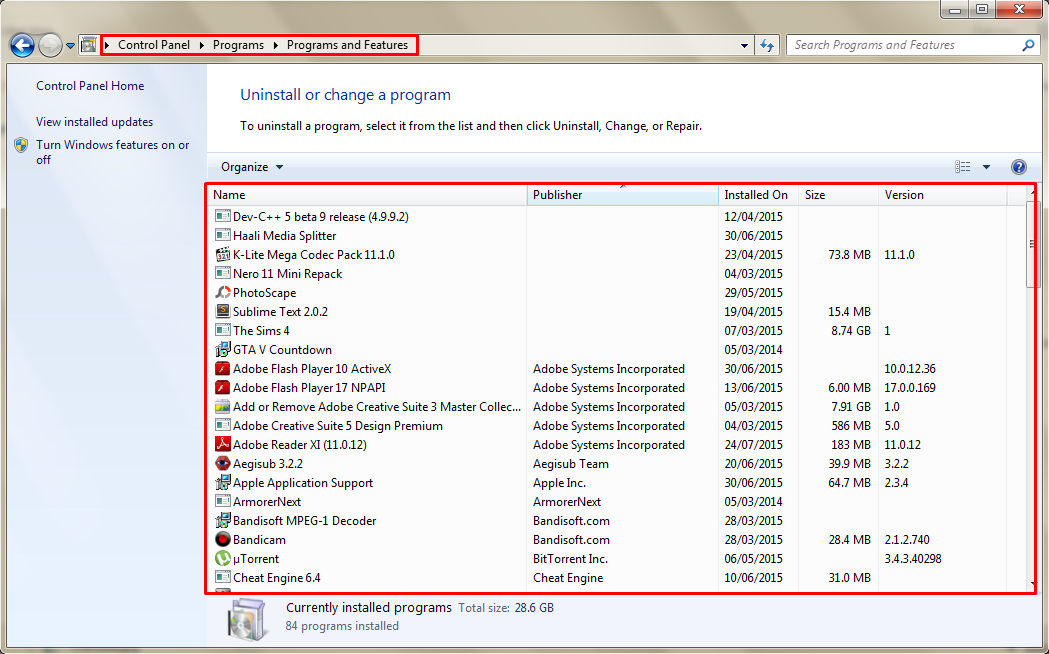Click the Forward navigation arrow button
Image resolution: width=1049 pixels, height=654 pixels.
pos(50,45)
